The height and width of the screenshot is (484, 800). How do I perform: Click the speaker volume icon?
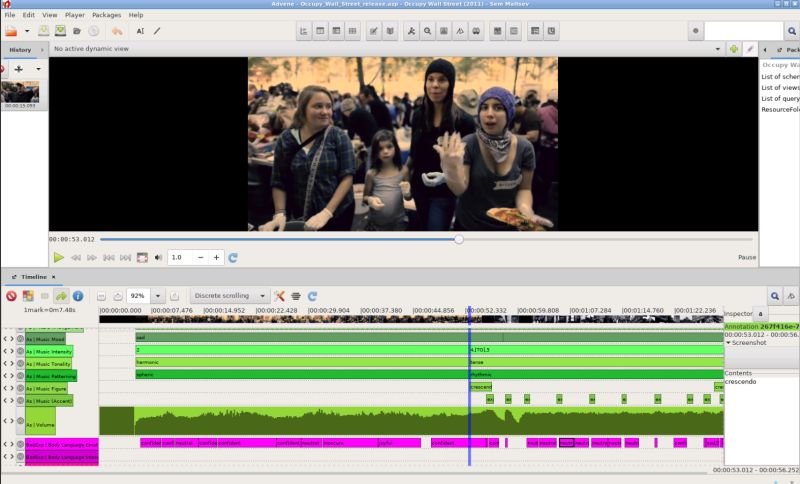tap(158, 258)
